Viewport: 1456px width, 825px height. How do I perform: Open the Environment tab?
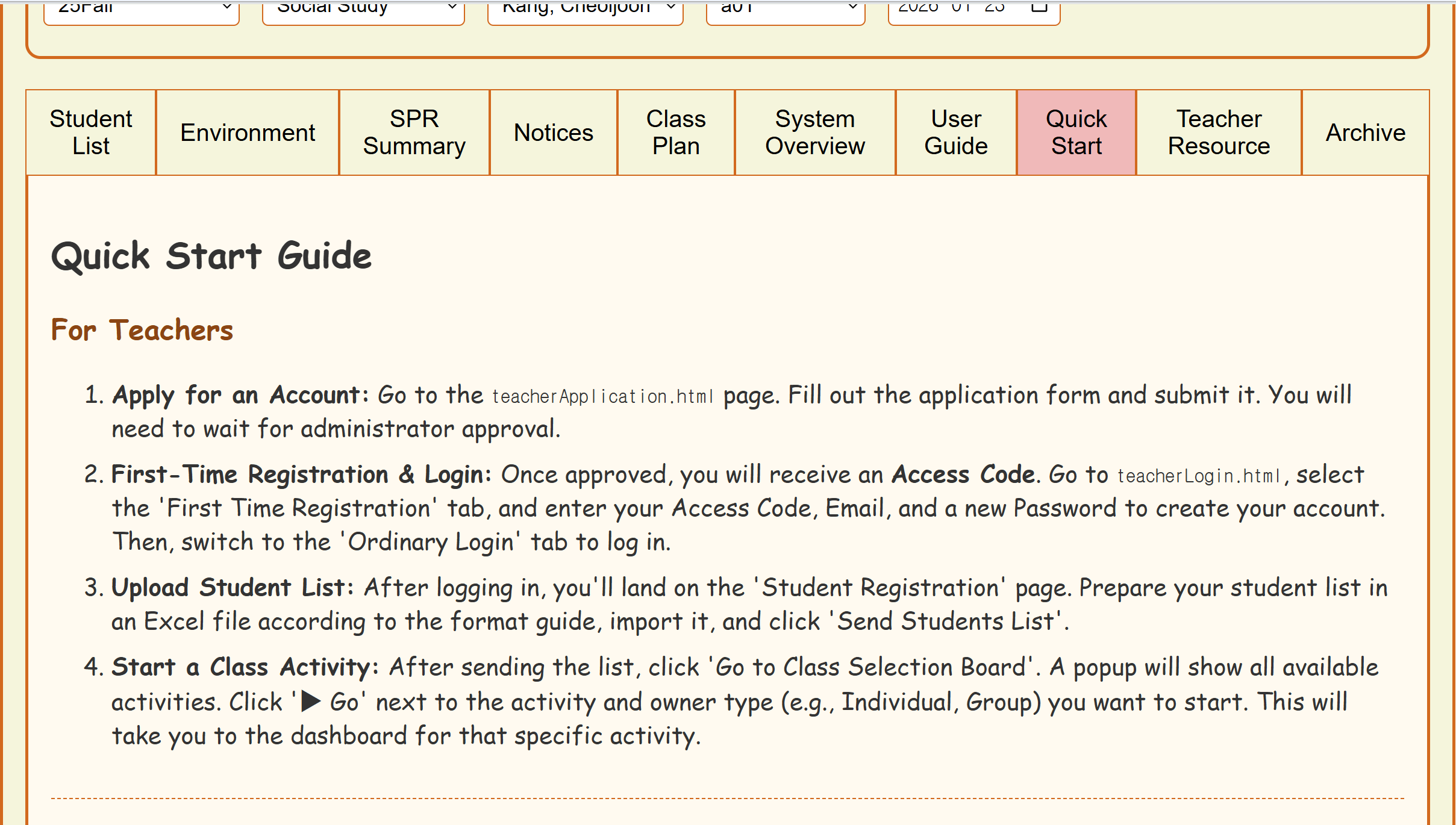[247, 132]
